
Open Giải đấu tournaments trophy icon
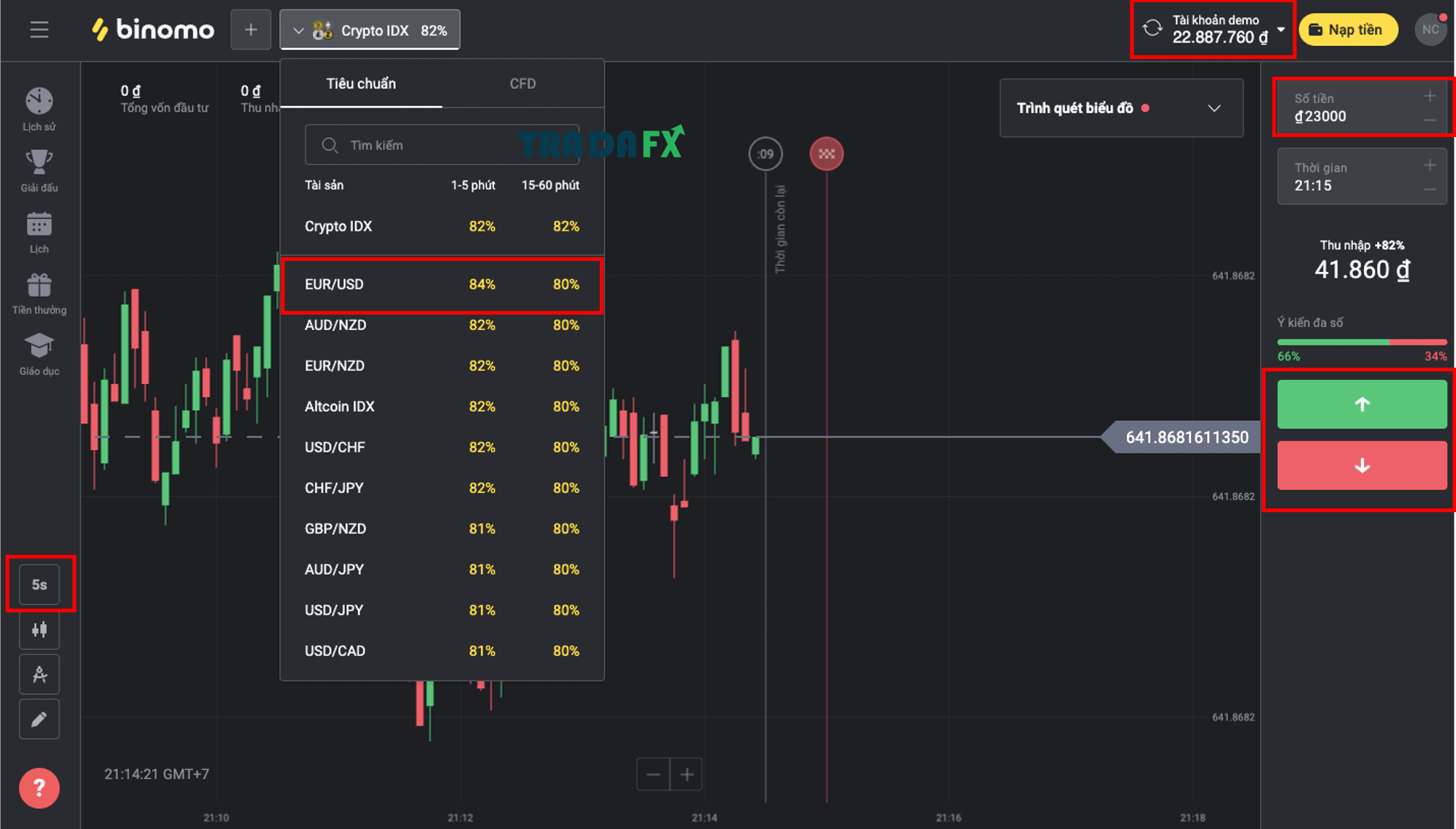tap(39, 170)
